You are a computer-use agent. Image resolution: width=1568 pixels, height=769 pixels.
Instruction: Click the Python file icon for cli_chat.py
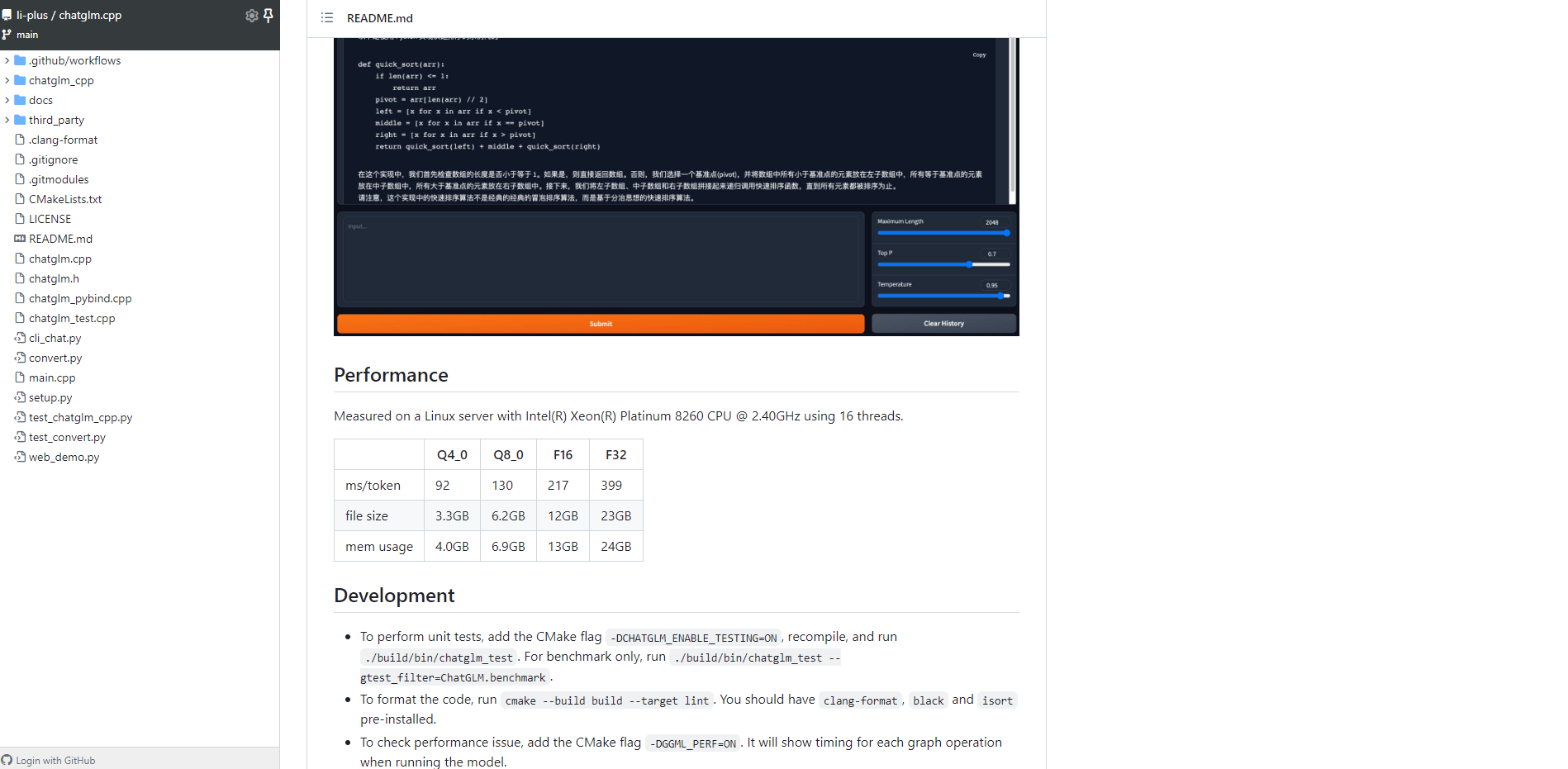20,338
